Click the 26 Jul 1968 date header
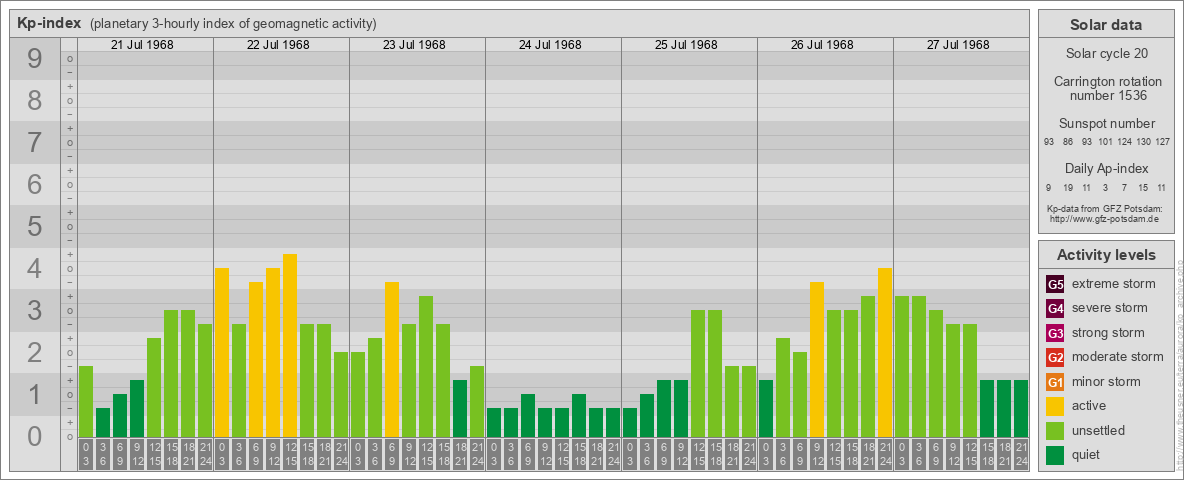This screenshot has height=480, width=1184. coord(822,45)
